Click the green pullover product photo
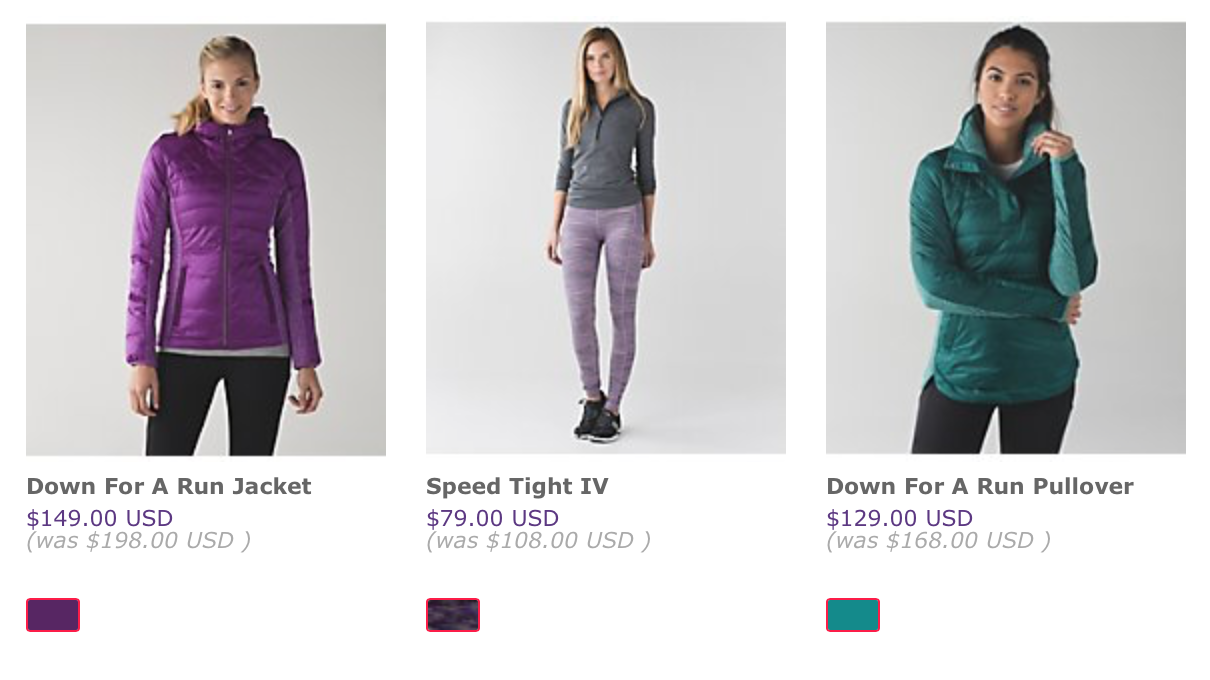This screenshot has height=680, width=1210. [x=1006, y=240]
